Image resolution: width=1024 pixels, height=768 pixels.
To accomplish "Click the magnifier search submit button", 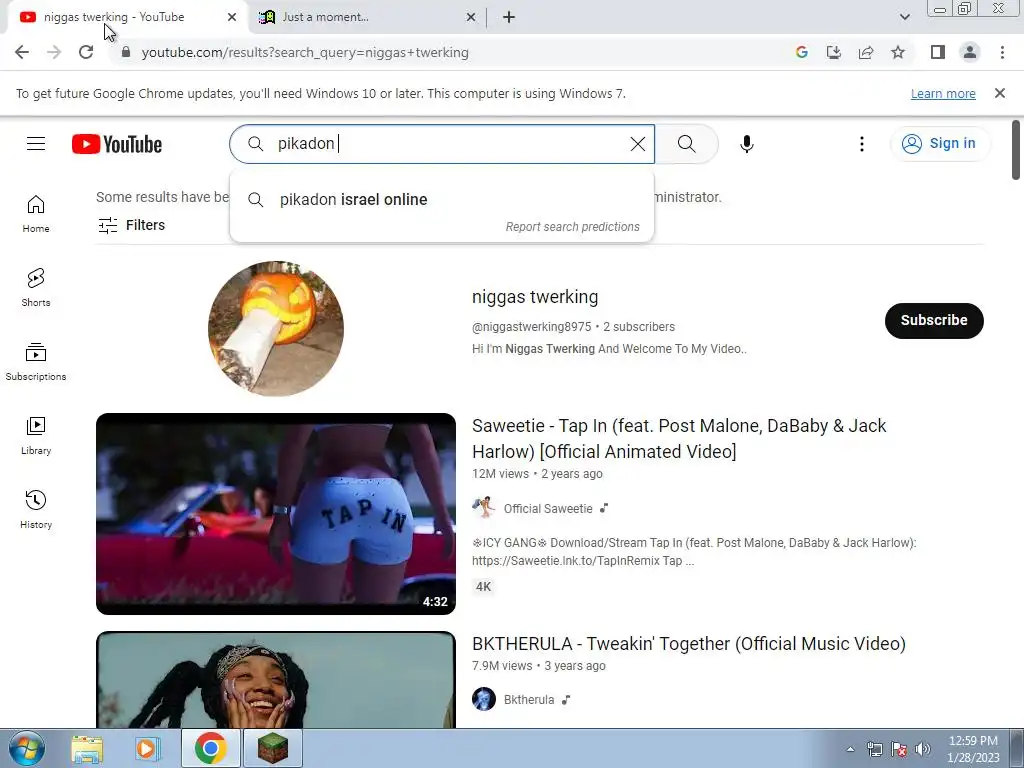I will coord(686,144).
